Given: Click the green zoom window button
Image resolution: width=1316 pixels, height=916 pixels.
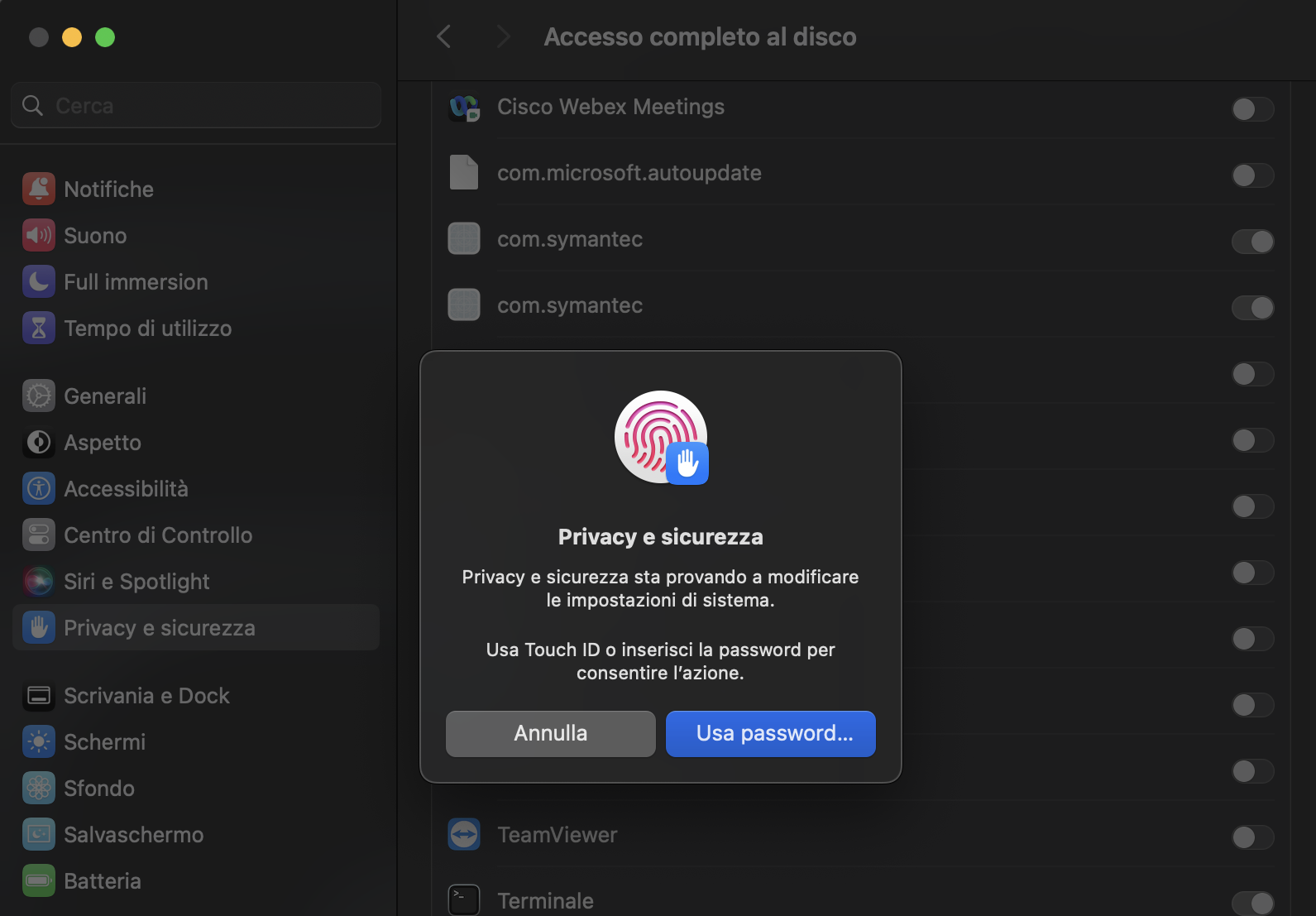Looking at the screenshot, I should 105,37.
